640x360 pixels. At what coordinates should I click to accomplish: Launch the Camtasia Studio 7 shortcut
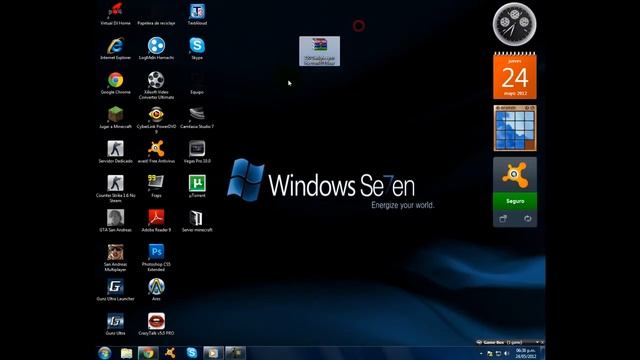pos(197,118)
